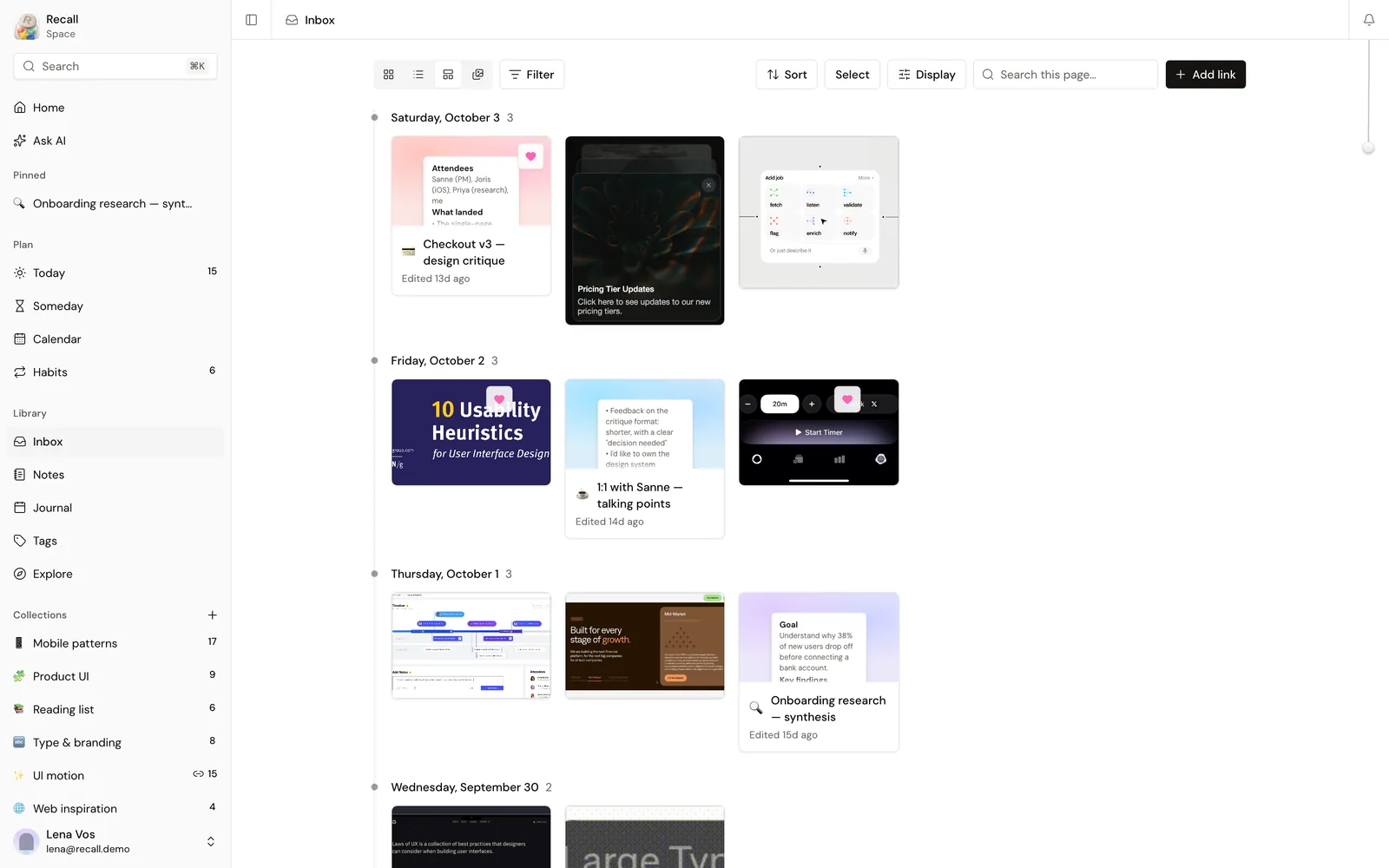Image resolution: width=1389 pixels, height=868 pixels.
Task: Open Product UI collection
Action: point(115,676)
